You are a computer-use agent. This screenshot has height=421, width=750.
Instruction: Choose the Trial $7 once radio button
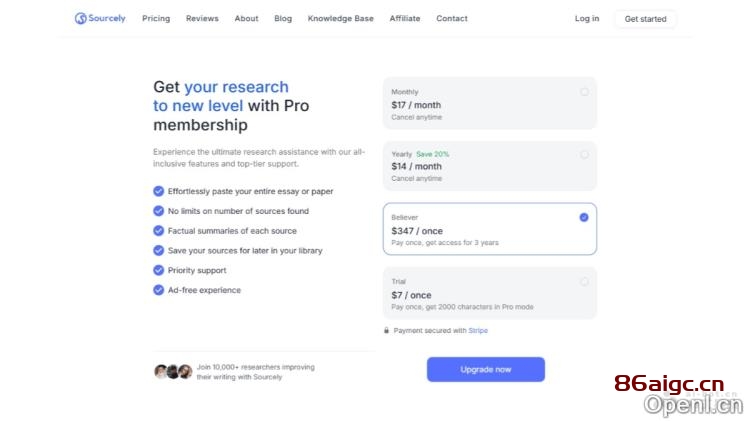pos(584,282)
